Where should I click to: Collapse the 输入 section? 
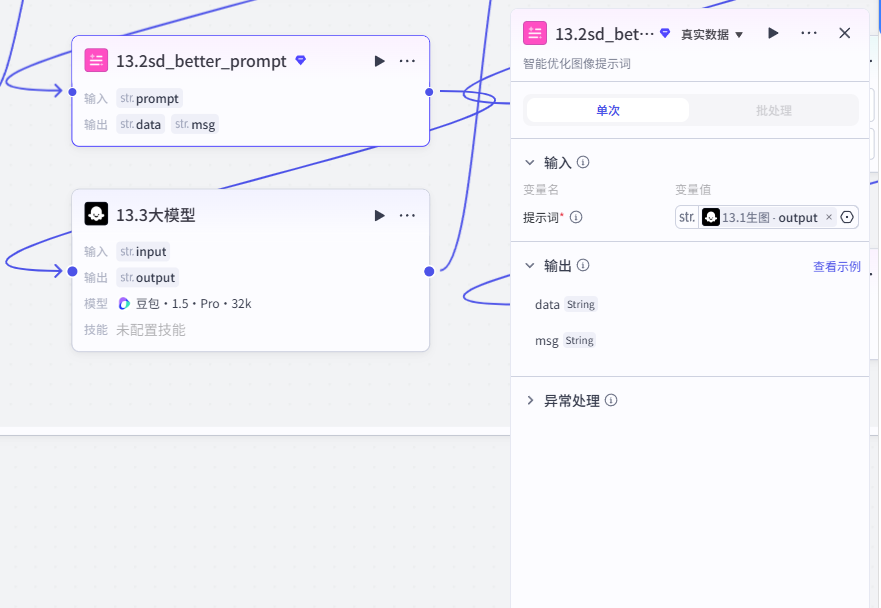pyautogui.click(x=529, y=162)
